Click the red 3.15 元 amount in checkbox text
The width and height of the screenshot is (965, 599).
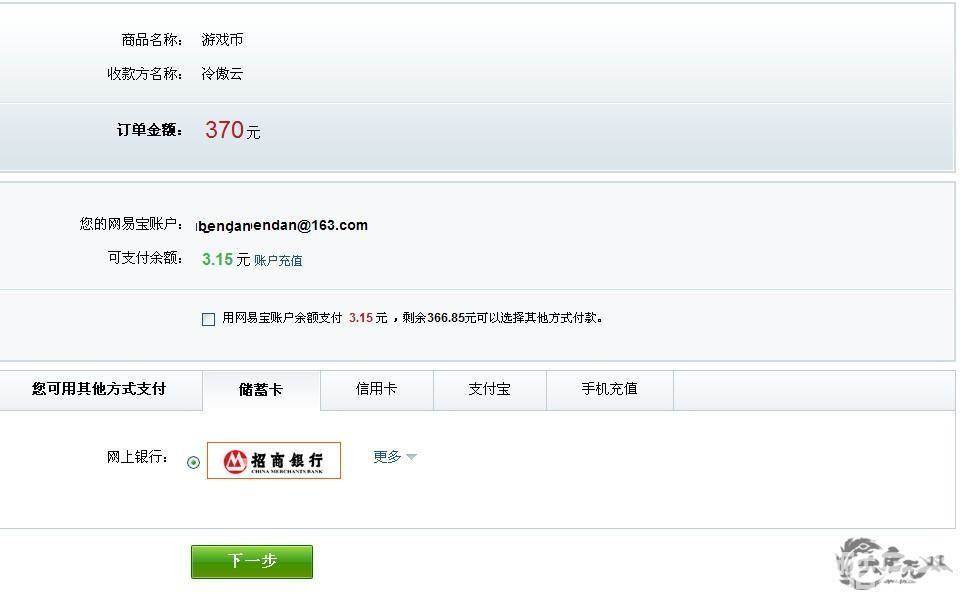point(368,318)
